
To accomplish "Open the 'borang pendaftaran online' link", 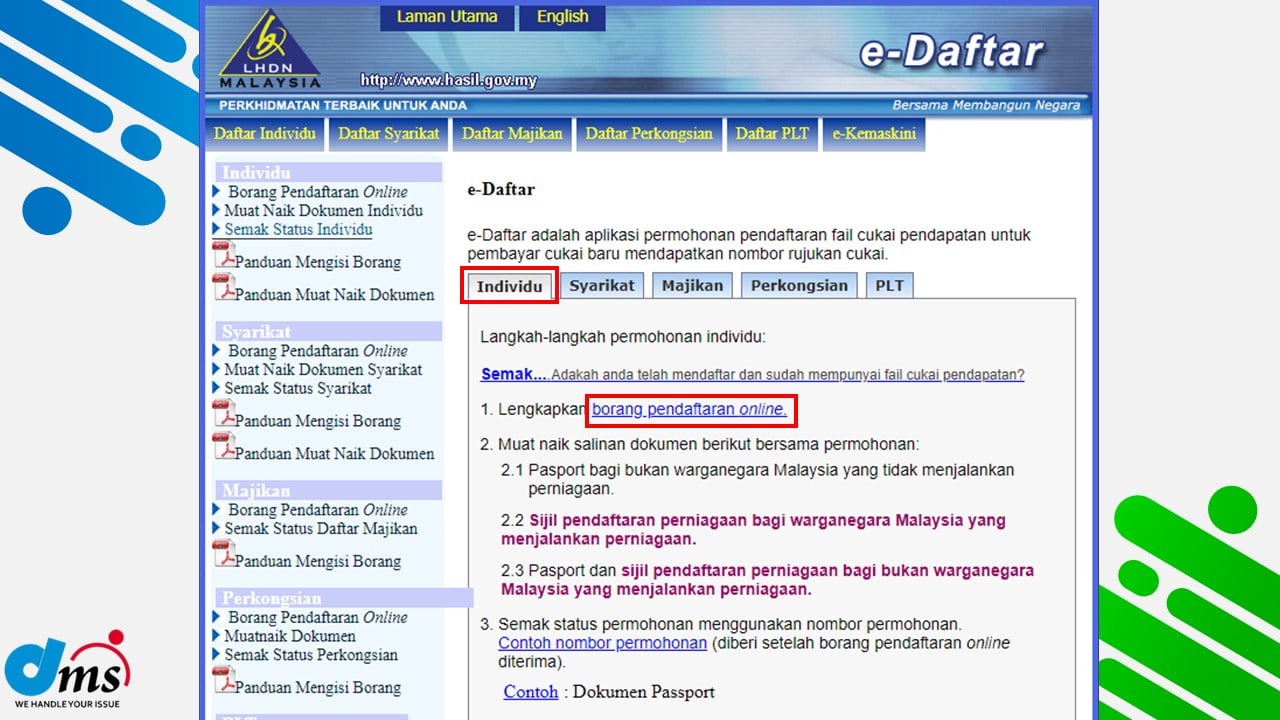I will (x=689, y=410).
